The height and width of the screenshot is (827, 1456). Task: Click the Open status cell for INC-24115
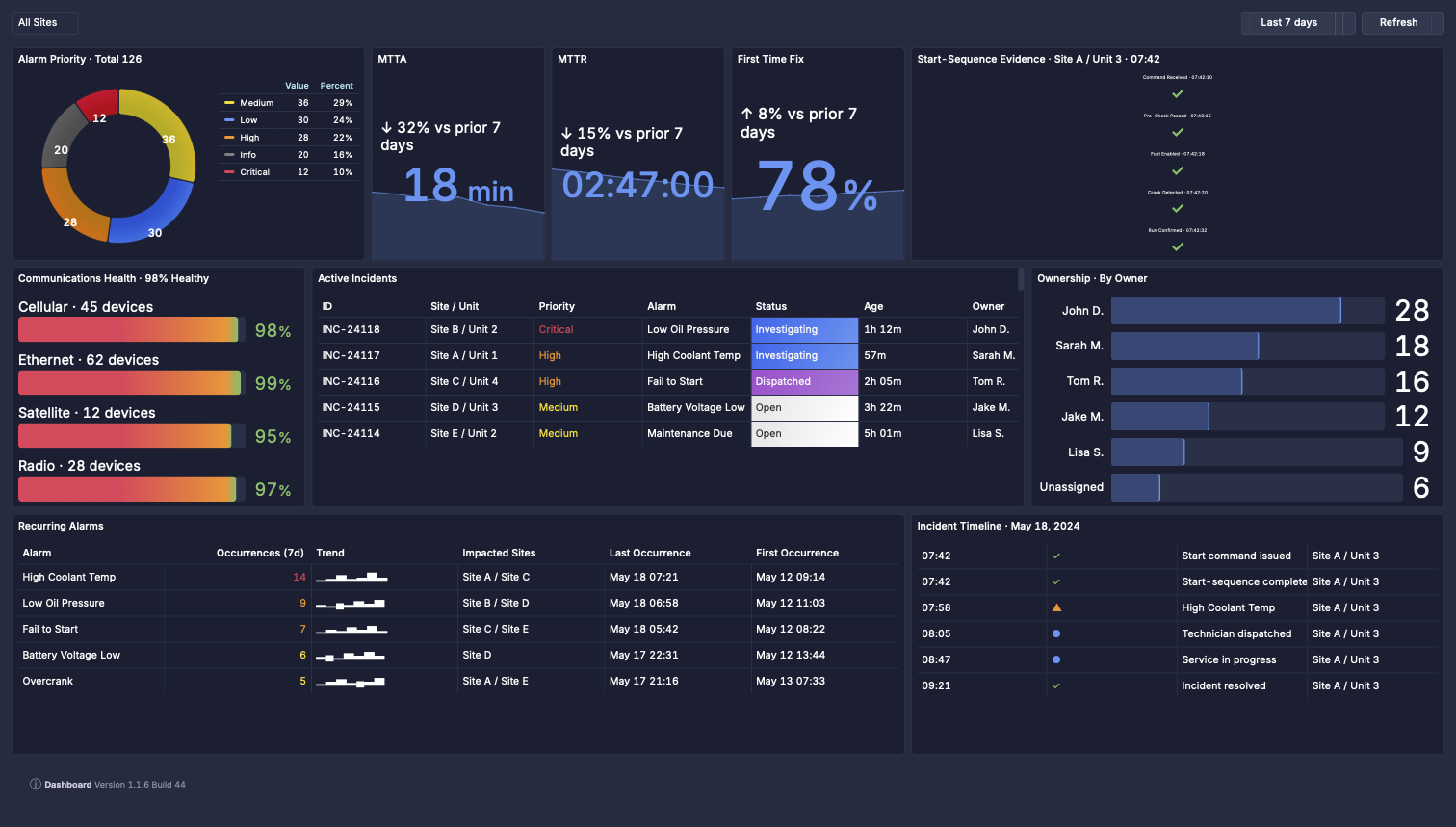805,407
